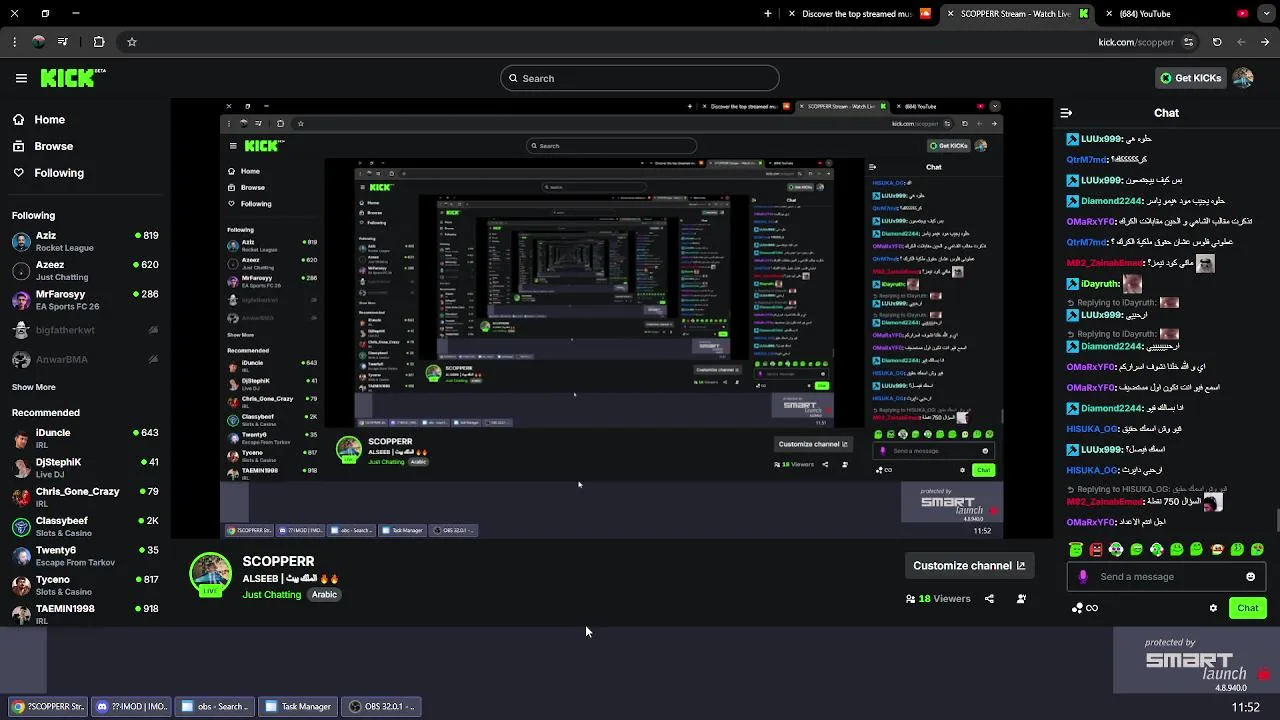This screenshot has height=720, width=1280.
Task: Click the purple microphone icon in message box
Action: (1083, 576)
